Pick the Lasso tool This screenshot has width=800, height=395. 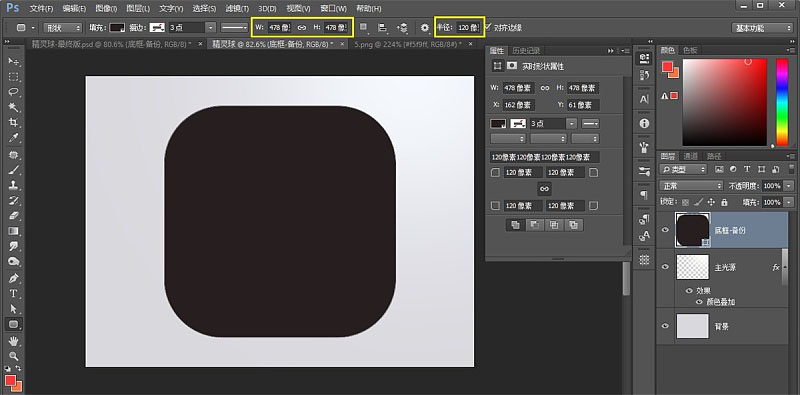[14, 92]
